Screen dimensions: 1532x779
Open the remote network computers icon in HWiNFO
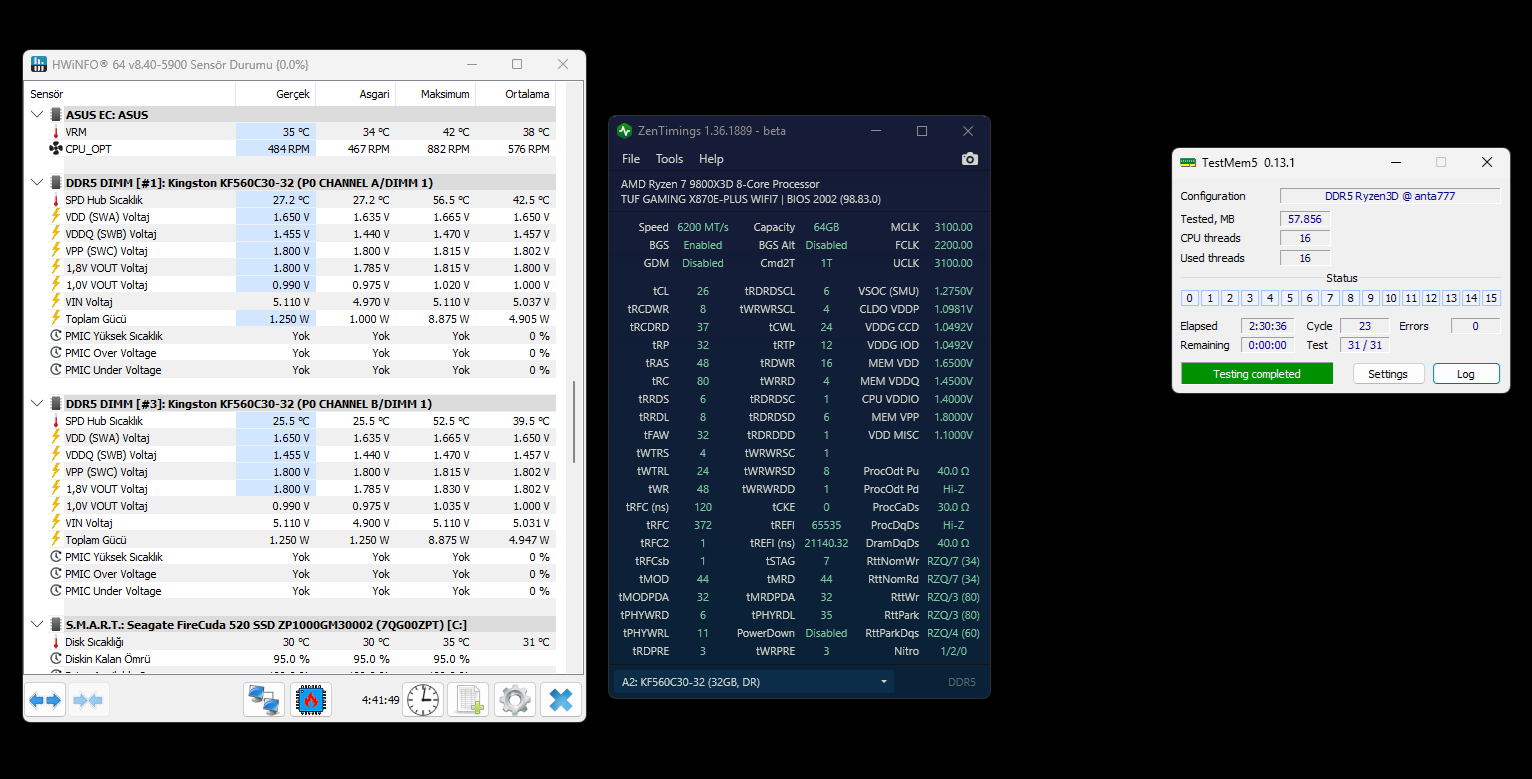(264, 700)
